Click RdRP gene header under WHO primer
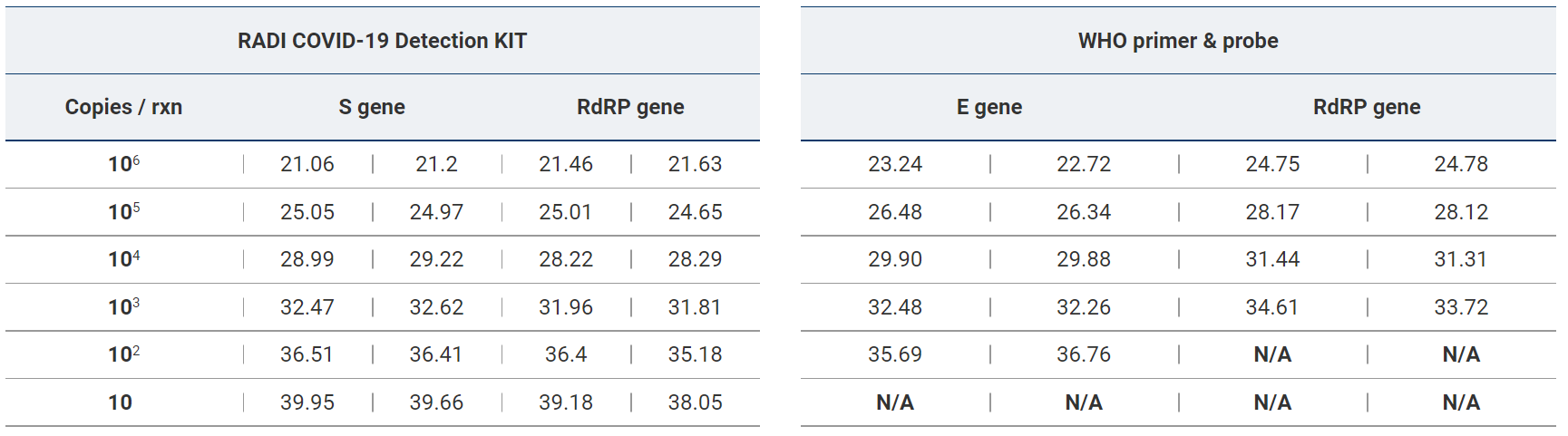Screen dimensions: 1568x436 coord(1367,107)
